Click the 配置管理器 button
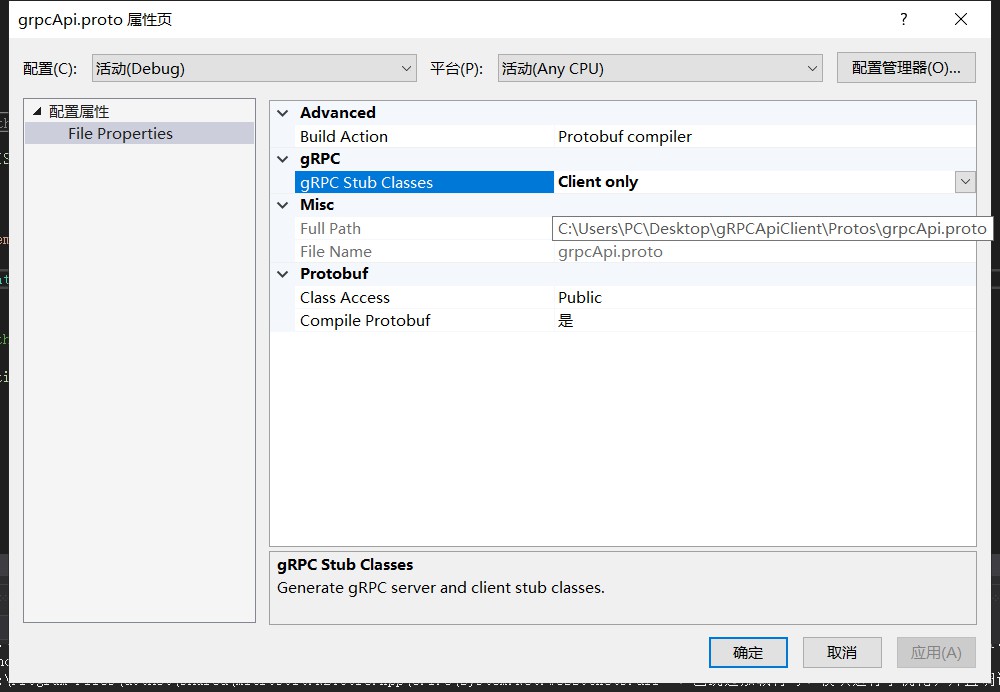Screen dimensions: 1000x692 pos(906,67)
